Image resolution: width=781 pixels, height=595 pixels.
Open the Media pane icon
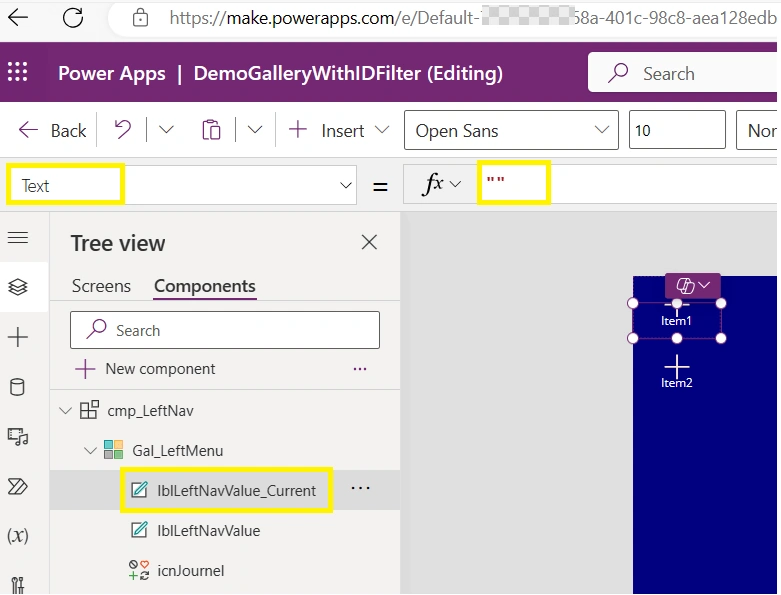[18, 437]
